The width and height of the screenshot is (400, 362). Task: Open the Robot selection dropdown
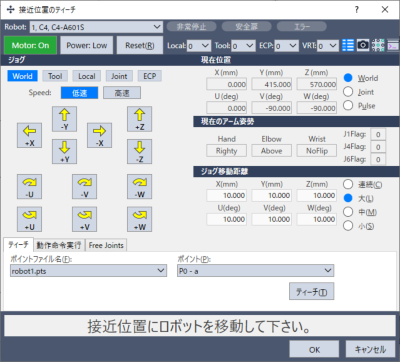coord(96,27)
